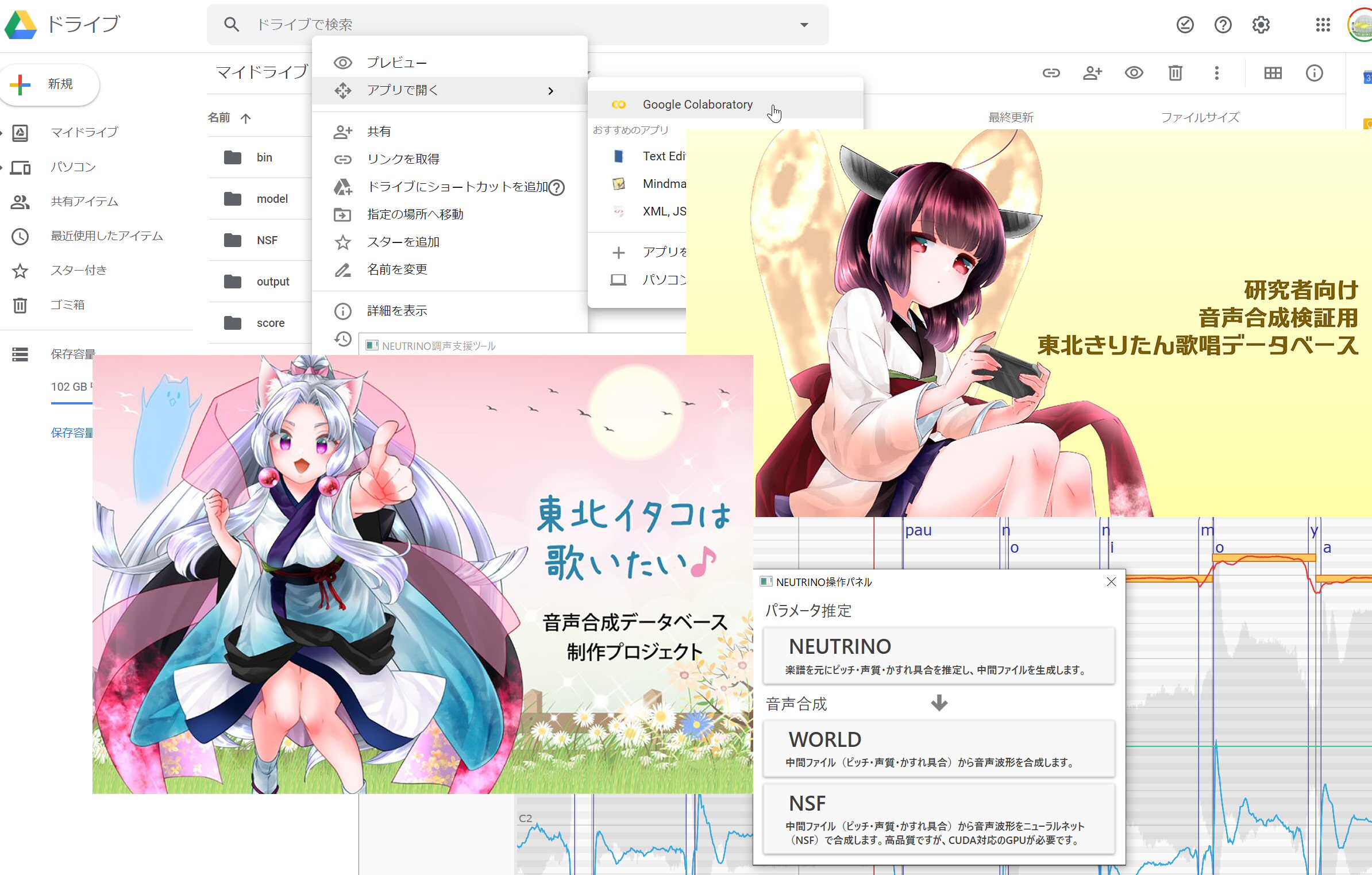The image size is (1372, 875).
Task: Select パソコン in the sidebar
Action: point(73,167)
